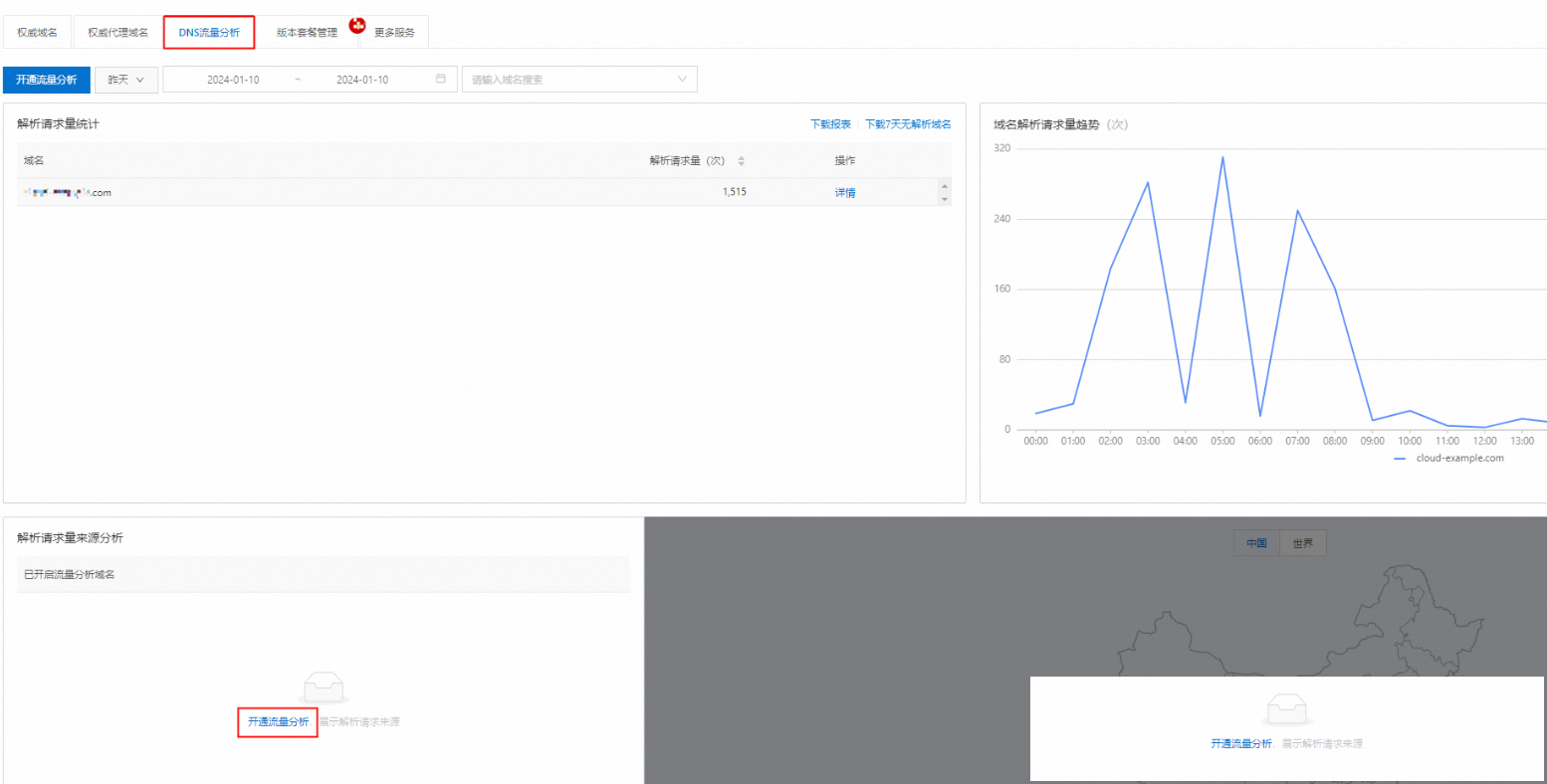Click the empty inbox icon in the map area
Image resolution: width=1547 pixels, height=784 pixels.
coord(1287,709)
